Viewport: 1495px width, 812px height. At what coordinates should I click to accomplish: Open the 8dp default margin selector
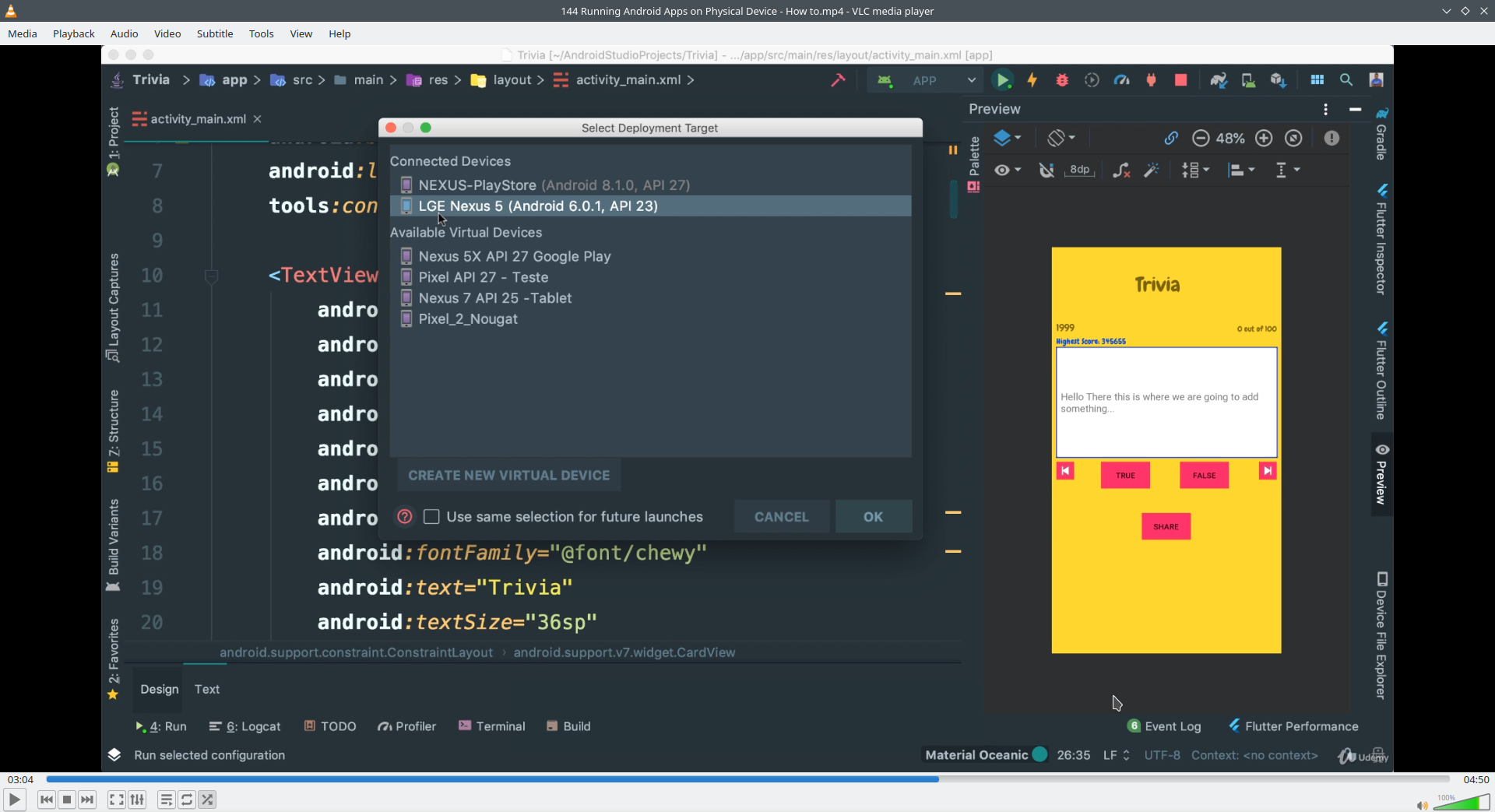1079,170
